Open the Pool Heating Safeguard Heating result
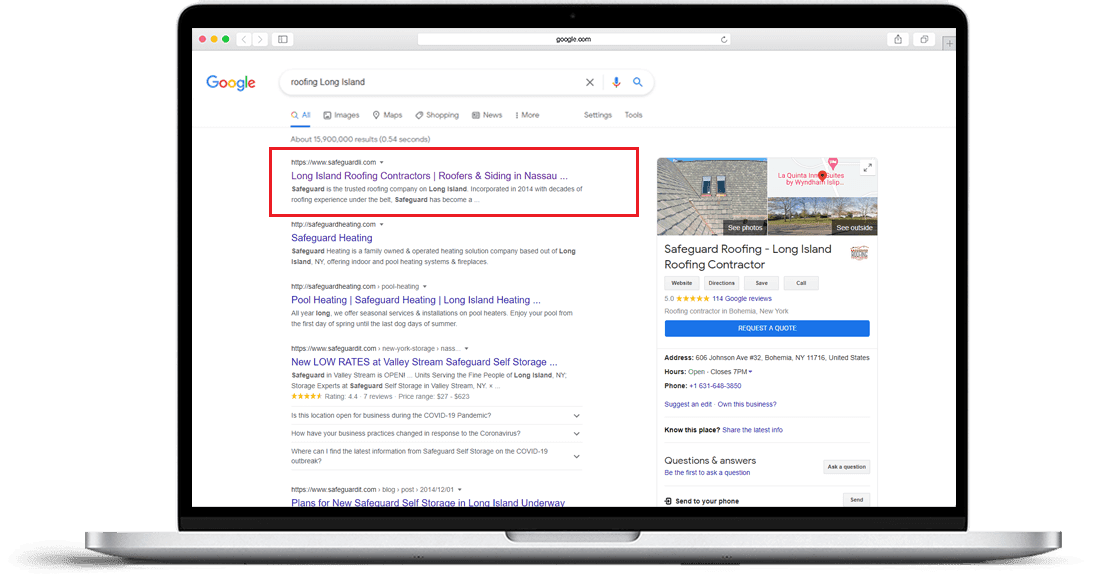Image resolution: width=1103 pixels, height=578 pixels. click(x=416, y=300)
